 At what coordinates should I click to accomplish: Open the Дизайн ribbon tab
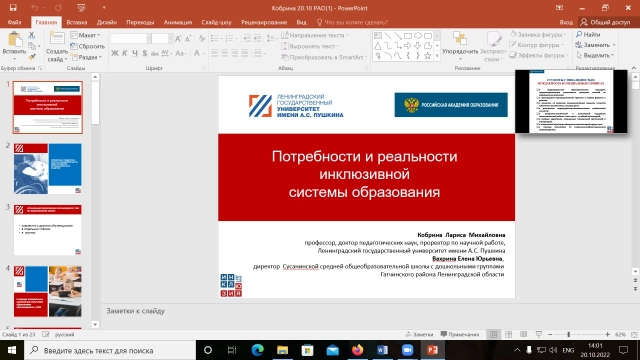tap(107, 22)
